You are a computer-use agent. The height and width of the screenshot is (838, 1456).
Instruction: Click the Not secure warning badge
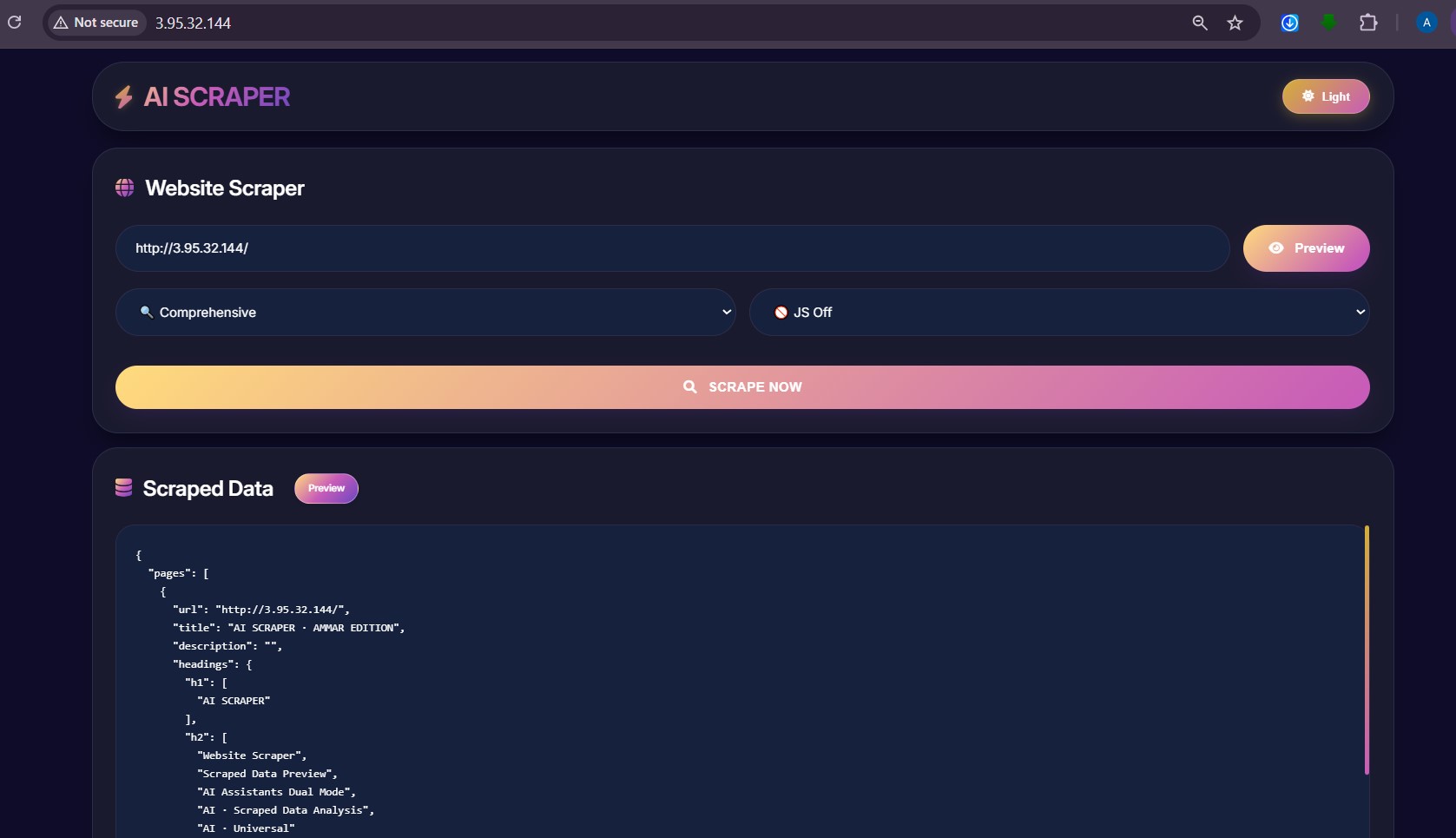pyautogui.click(x=96, y=23)
